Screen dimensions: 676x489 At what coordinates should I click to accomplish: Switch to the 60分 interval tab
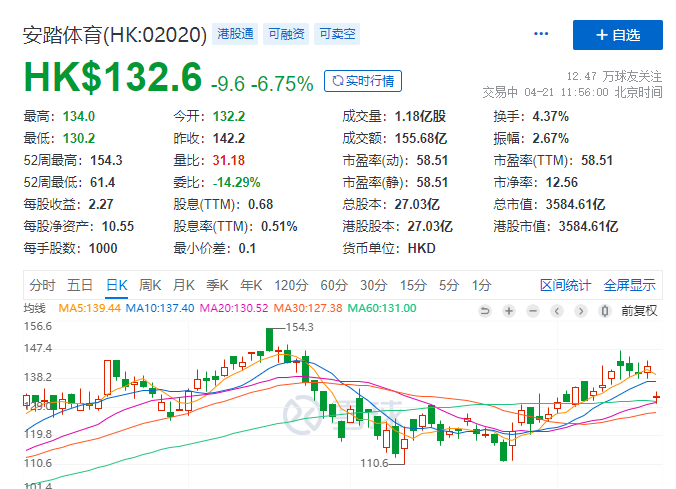pyautogui.click(x=334, y=285)
